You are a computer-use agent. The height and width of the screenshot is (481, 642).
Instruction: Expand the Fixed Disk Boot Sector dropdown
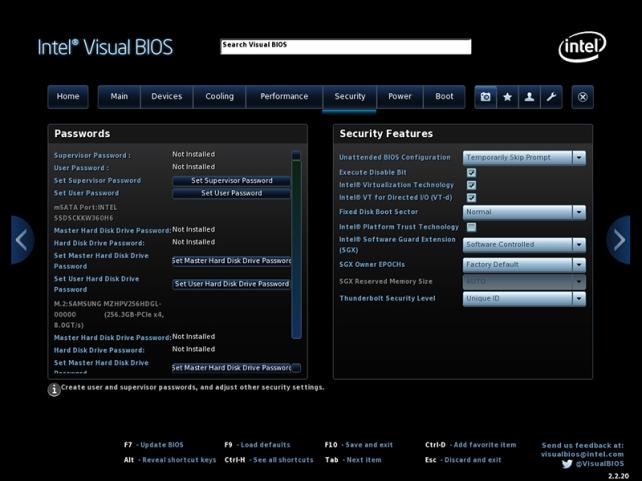(524, 212)
